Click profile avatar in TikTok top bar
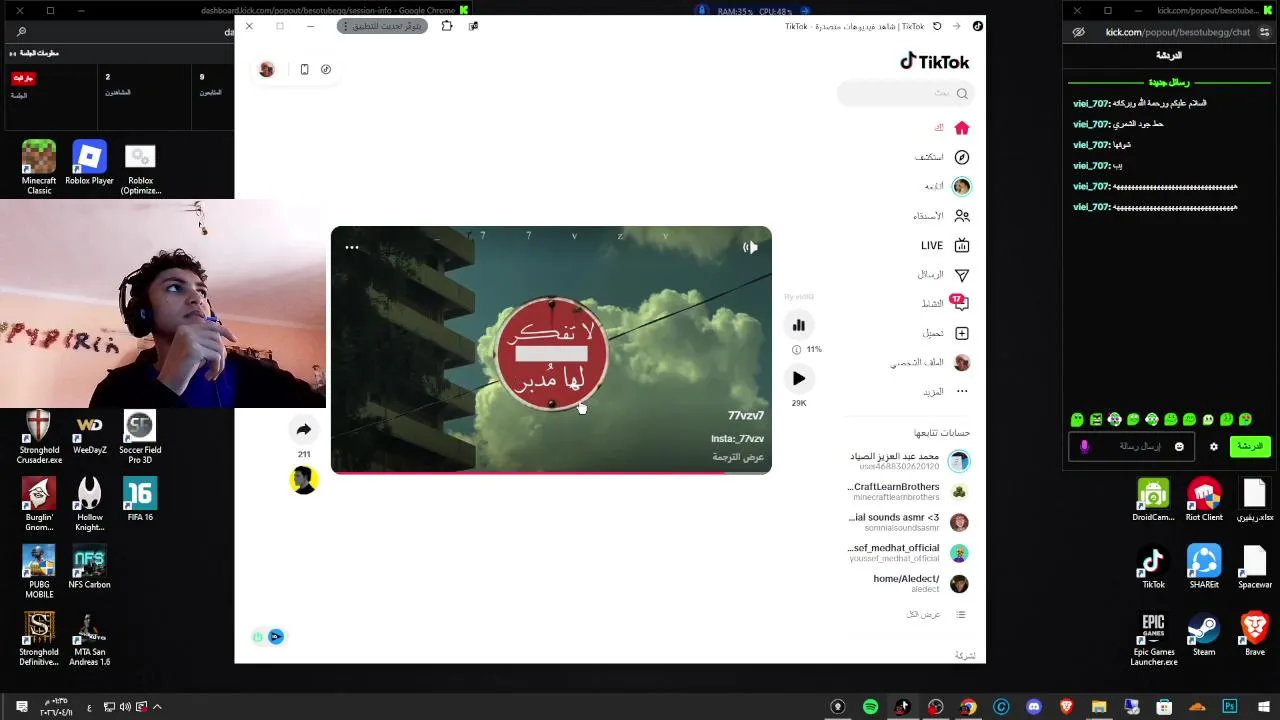The width and height of the screenshot is (1280, 720). [x=267, y=69]
